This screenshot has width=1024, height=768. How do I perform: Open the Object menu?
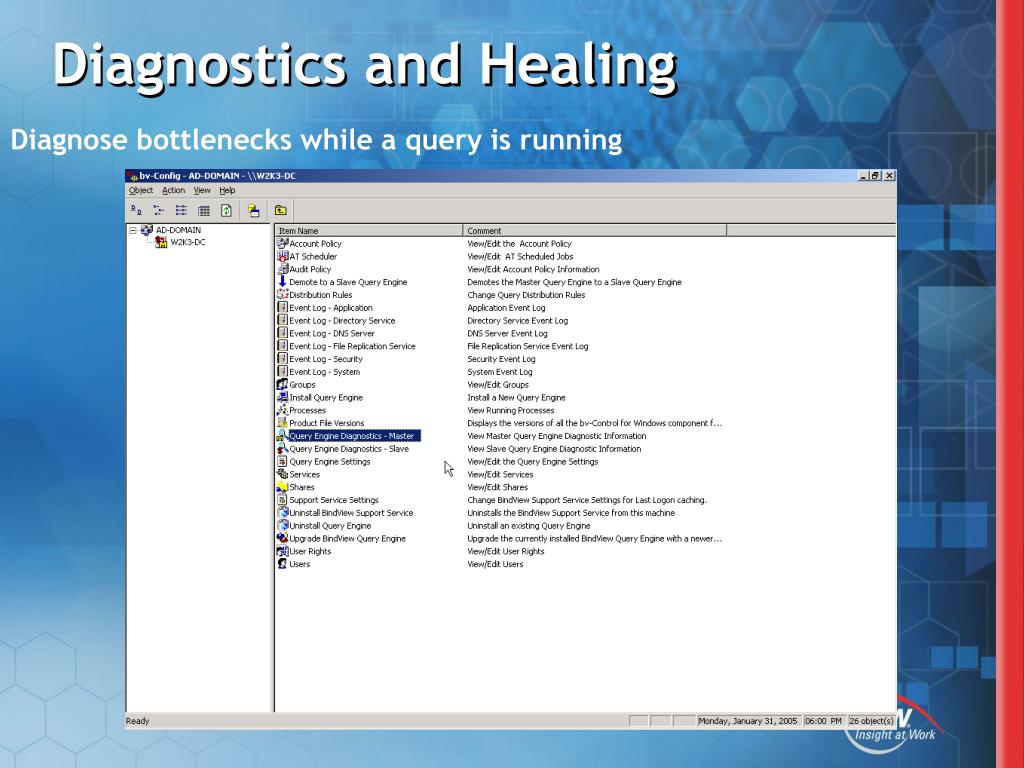[140, 190]
